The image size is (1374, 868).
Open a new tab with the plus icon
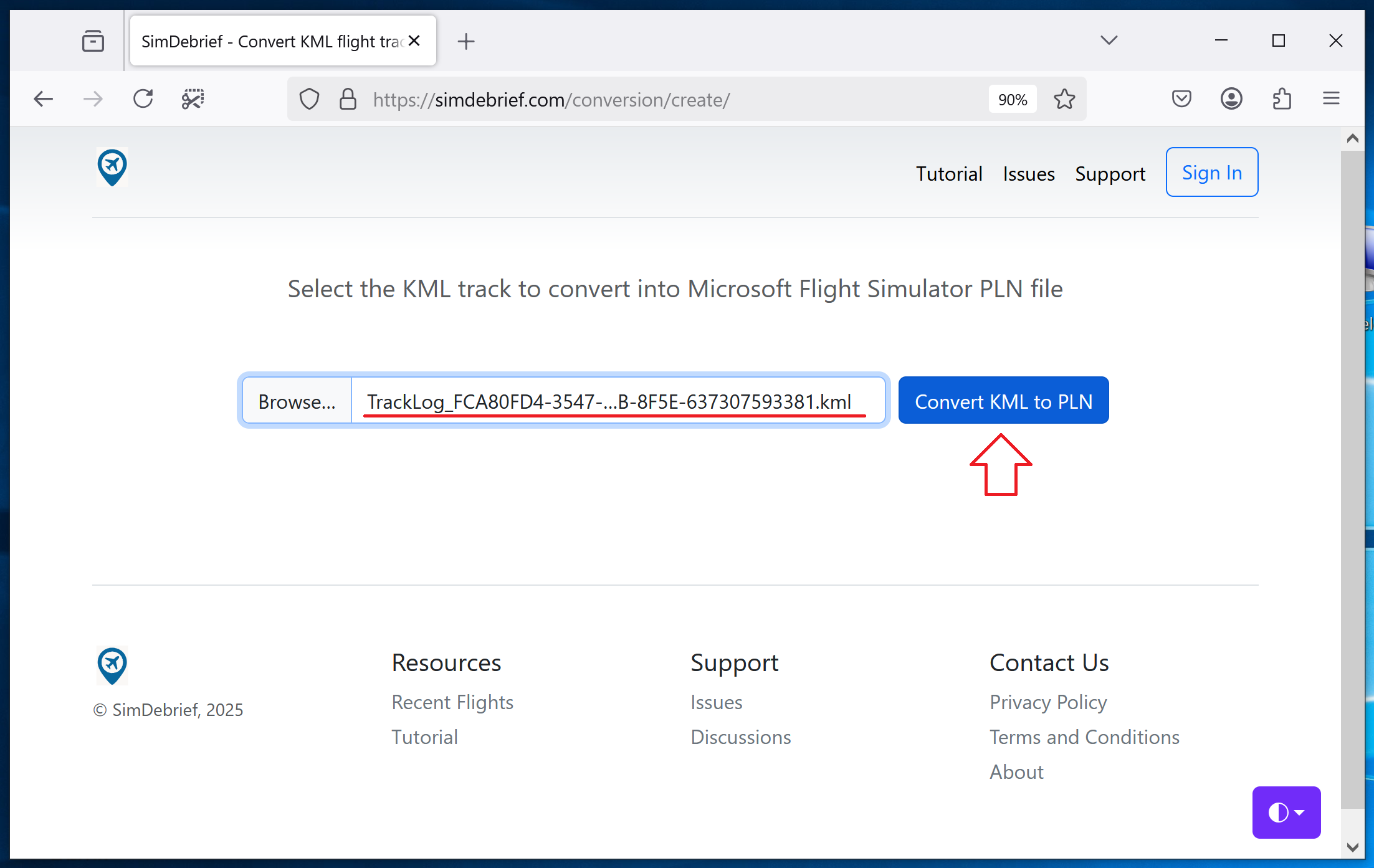point(465,41)
